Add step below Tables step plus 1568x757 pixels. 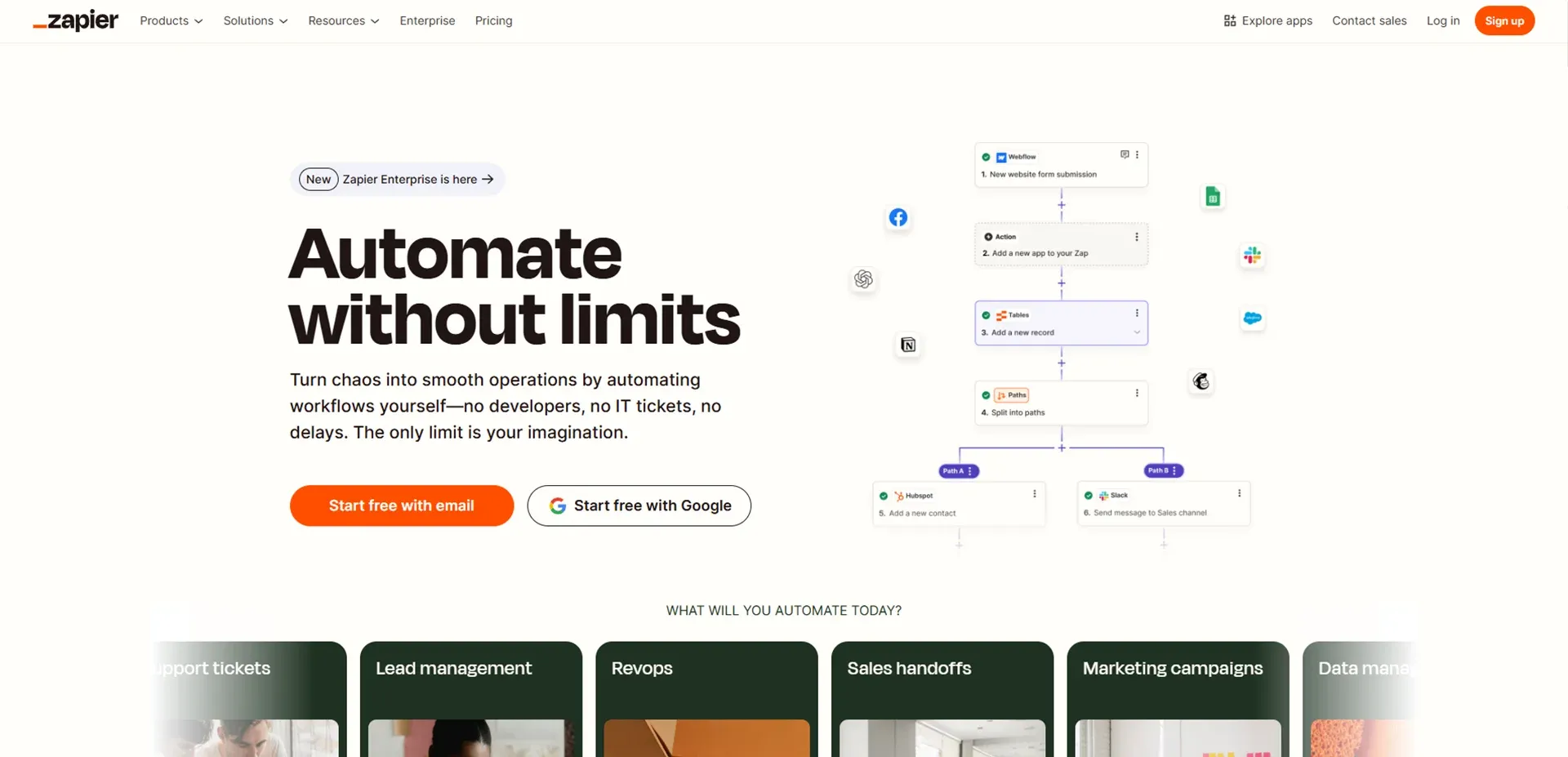point(1062,363)
